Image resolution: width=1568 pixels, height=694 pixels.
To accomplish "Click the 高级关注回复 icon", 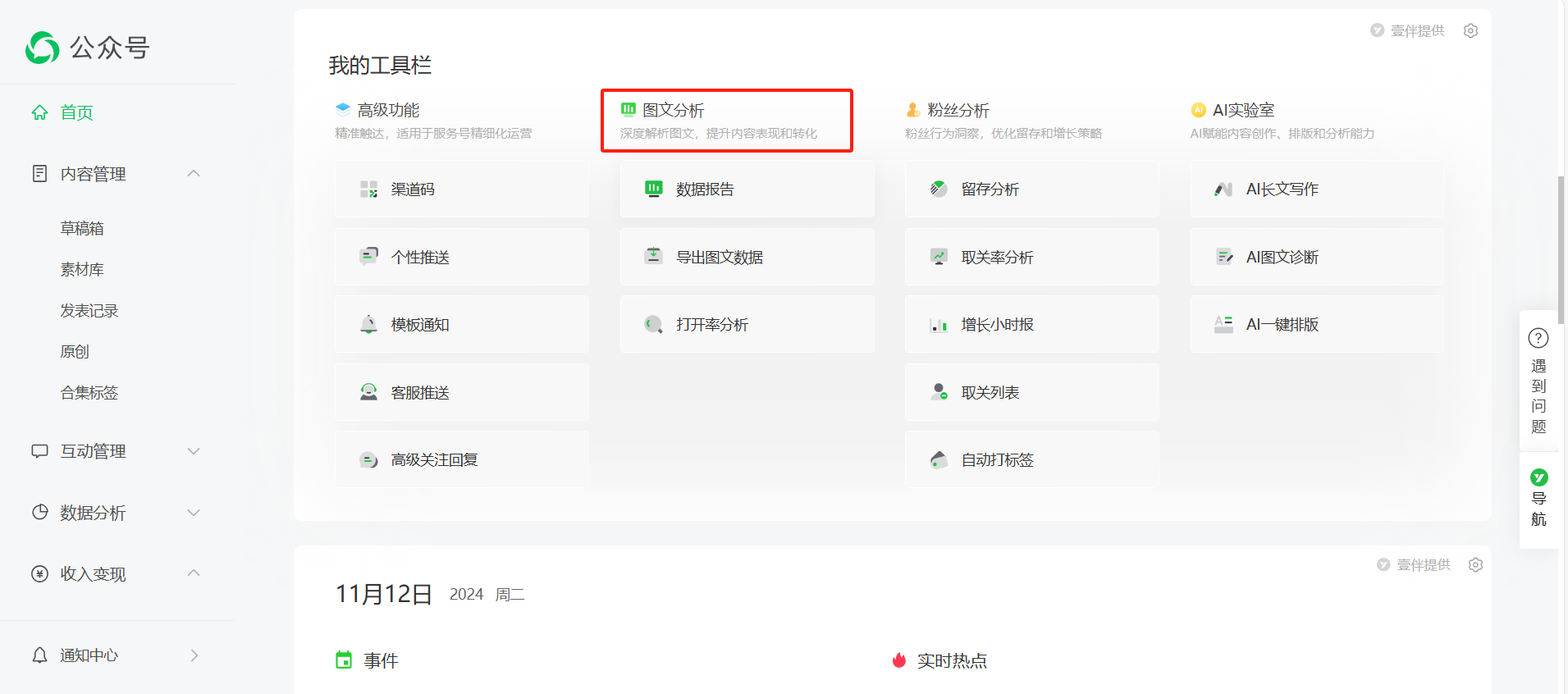I will 368,459.
